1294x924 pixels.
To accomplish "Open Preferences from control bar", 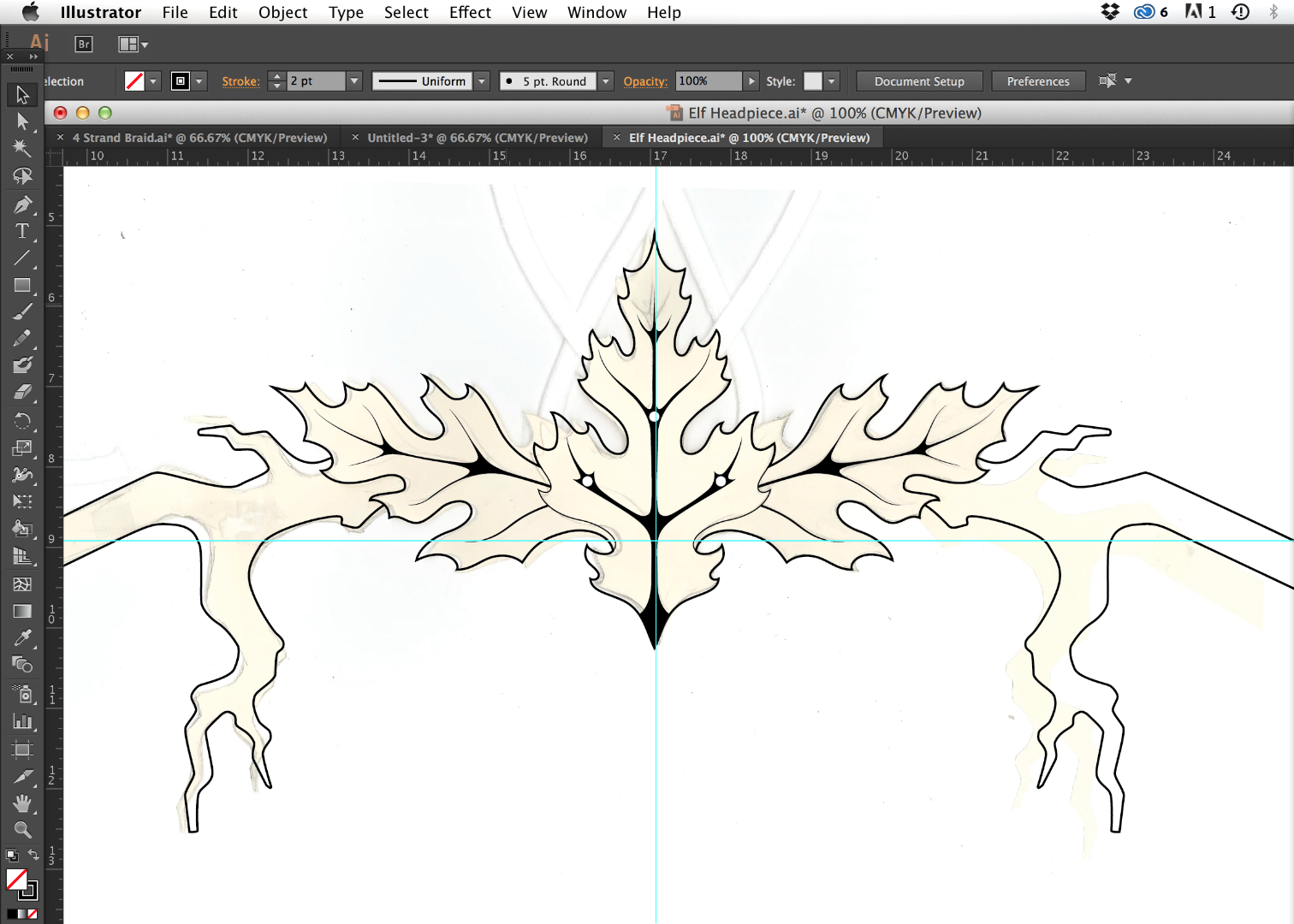I will point(1038,80).
